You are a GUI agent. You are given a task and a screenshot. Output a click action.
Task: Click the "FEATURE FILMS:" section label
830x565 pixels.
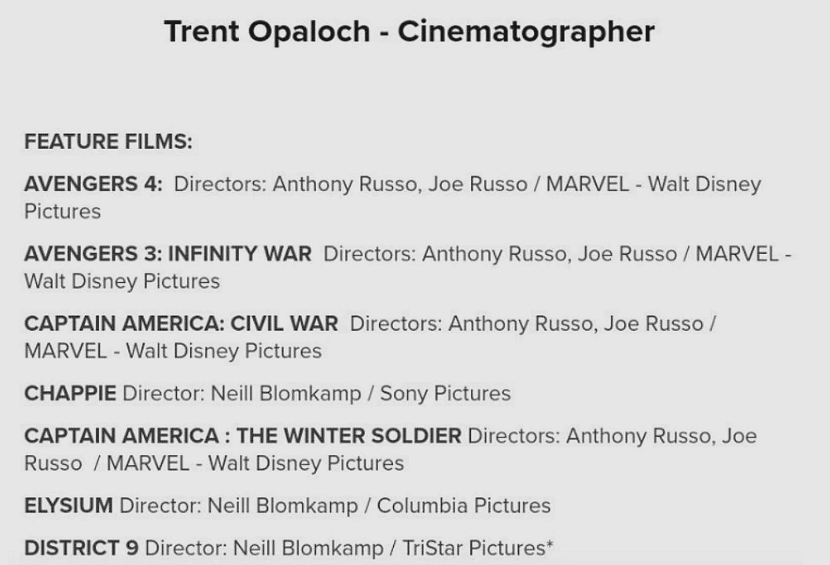point(108,142)
